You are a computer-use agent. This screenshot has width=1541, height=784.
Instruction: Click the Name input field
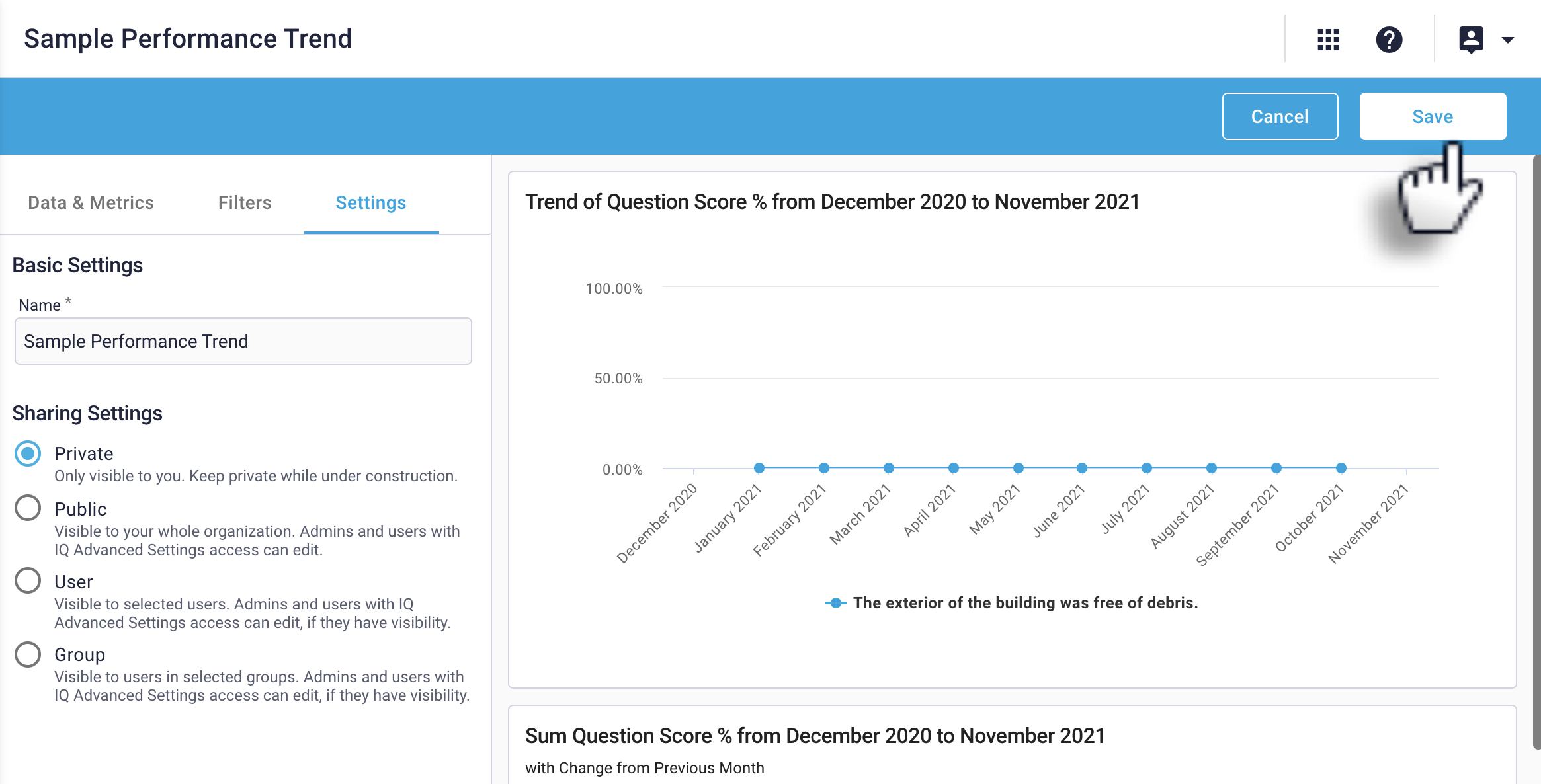tap(243, 341)
